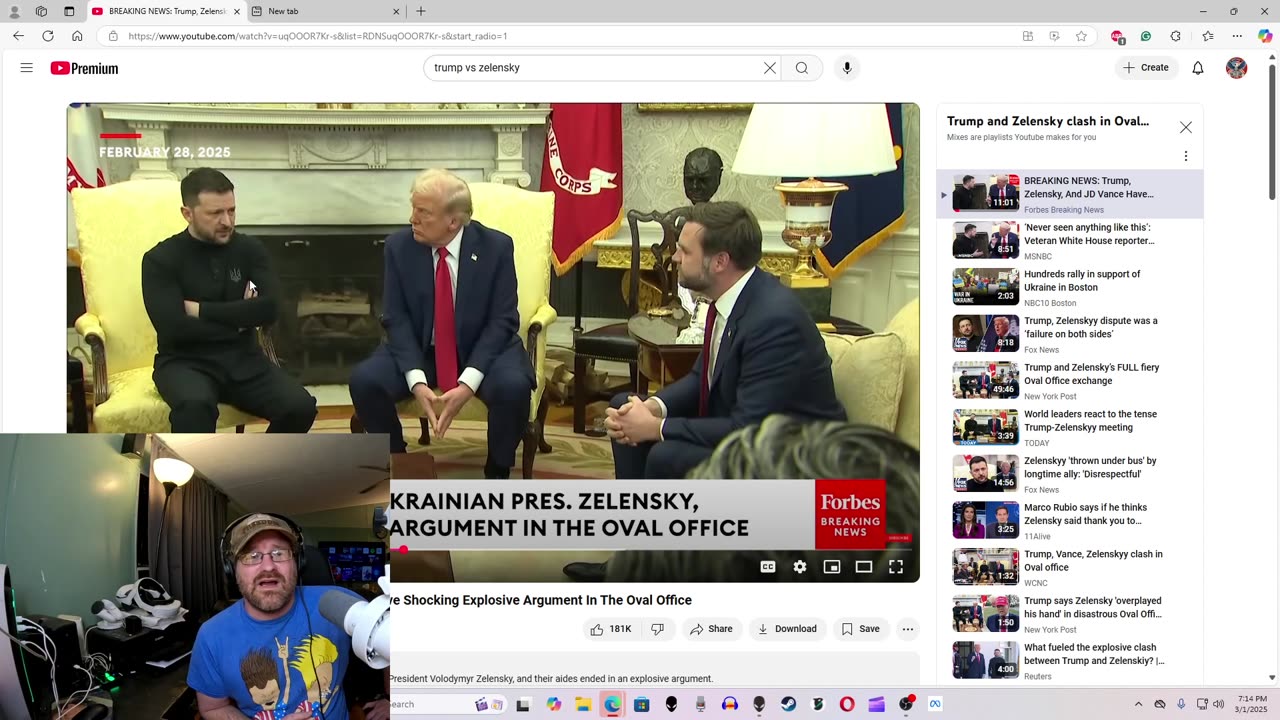Viewport: 1280px width, 720px height.
Task: Open New York Post FULL fiery exchange video
Action: tap(1070, 381)
